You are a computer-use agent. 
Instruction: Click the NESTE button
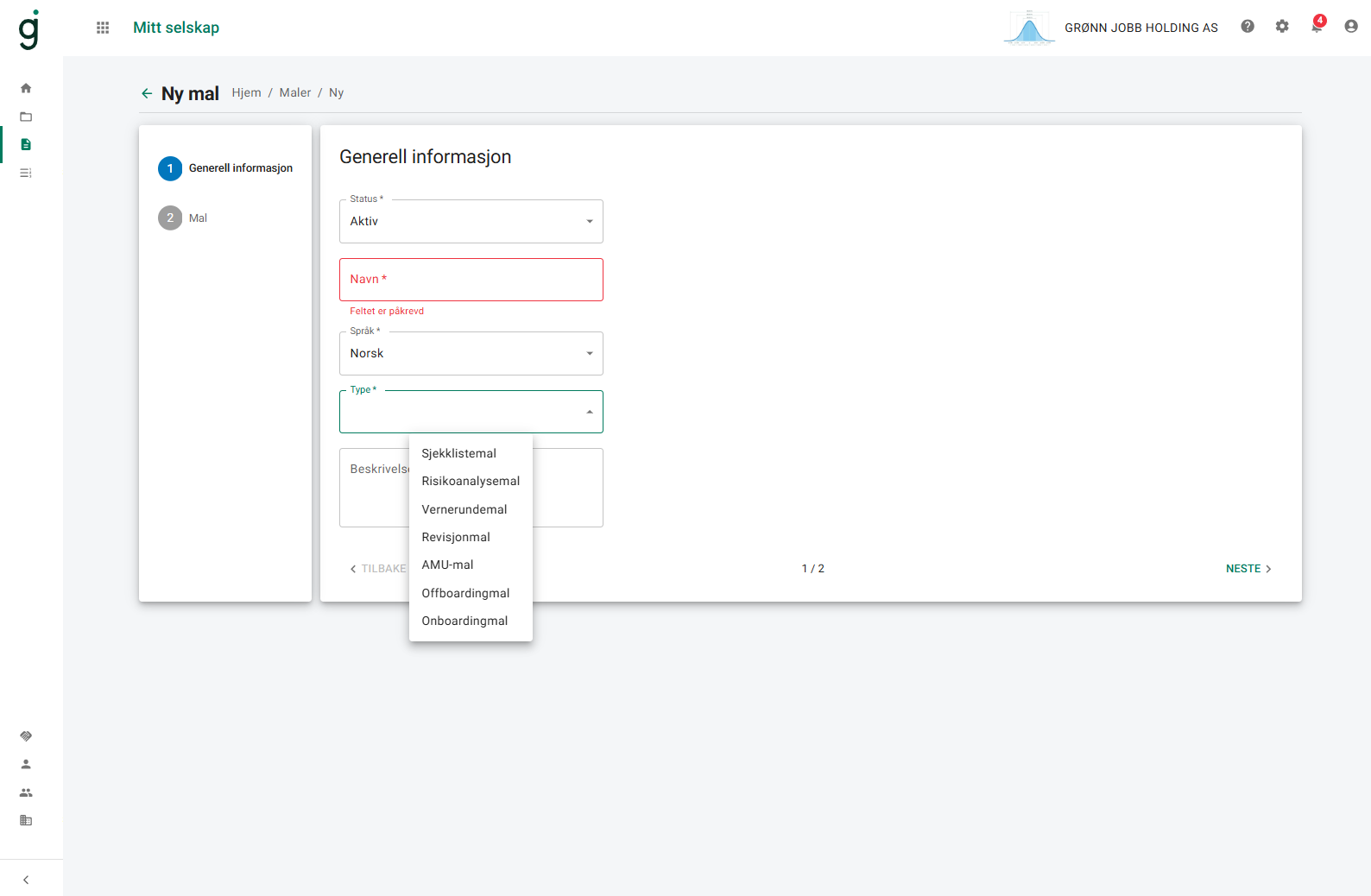[x=1248, y=569]
